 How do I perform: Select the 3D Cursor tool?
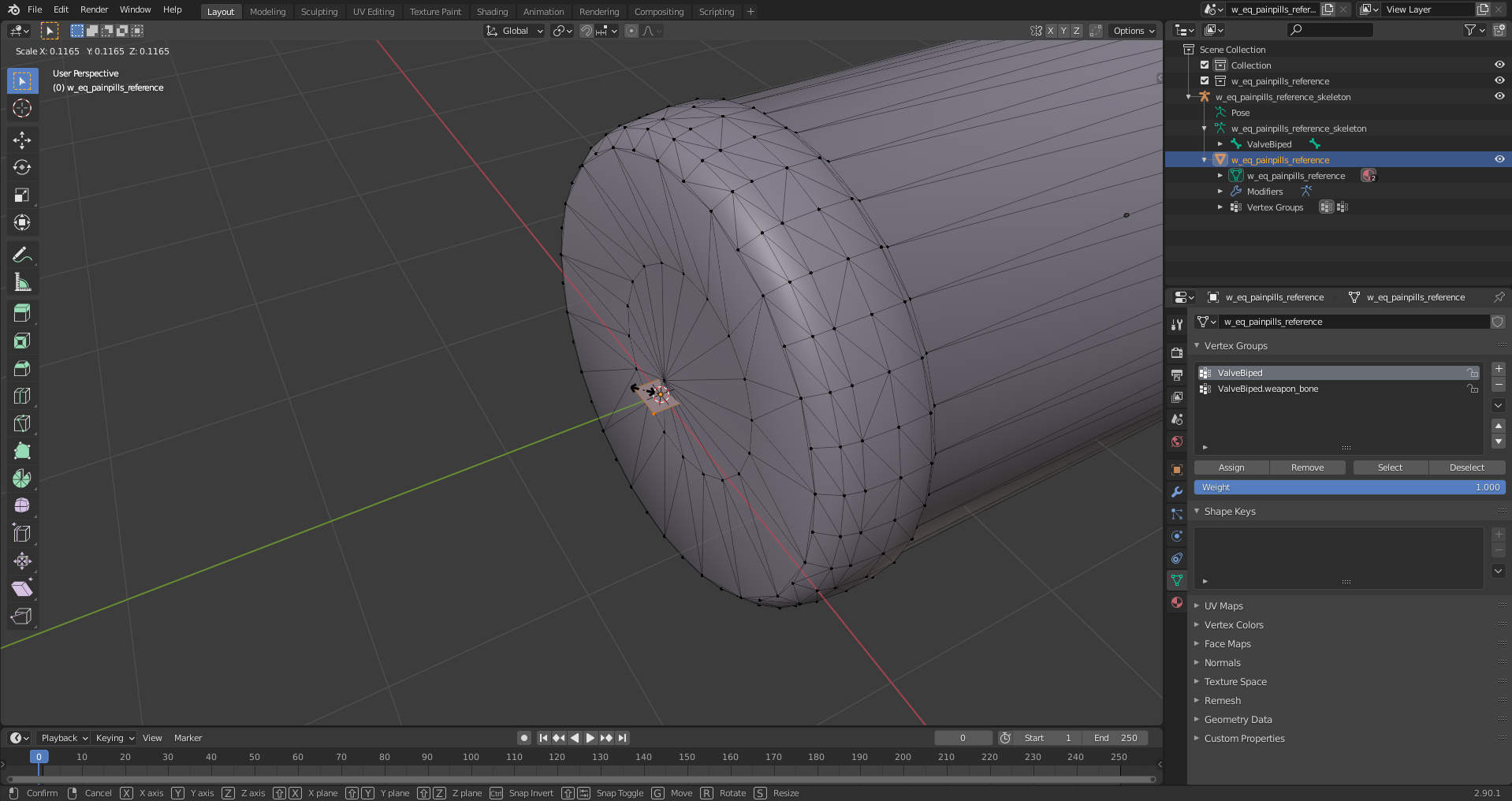coord(22,108)
